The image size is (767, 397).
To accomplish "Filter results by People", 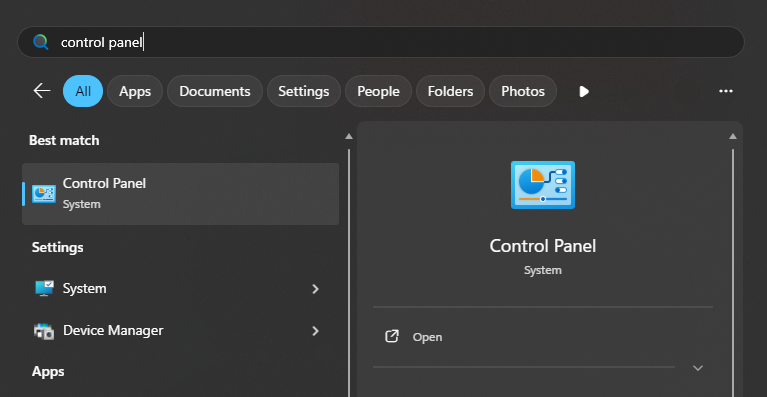I will [378, 91].
